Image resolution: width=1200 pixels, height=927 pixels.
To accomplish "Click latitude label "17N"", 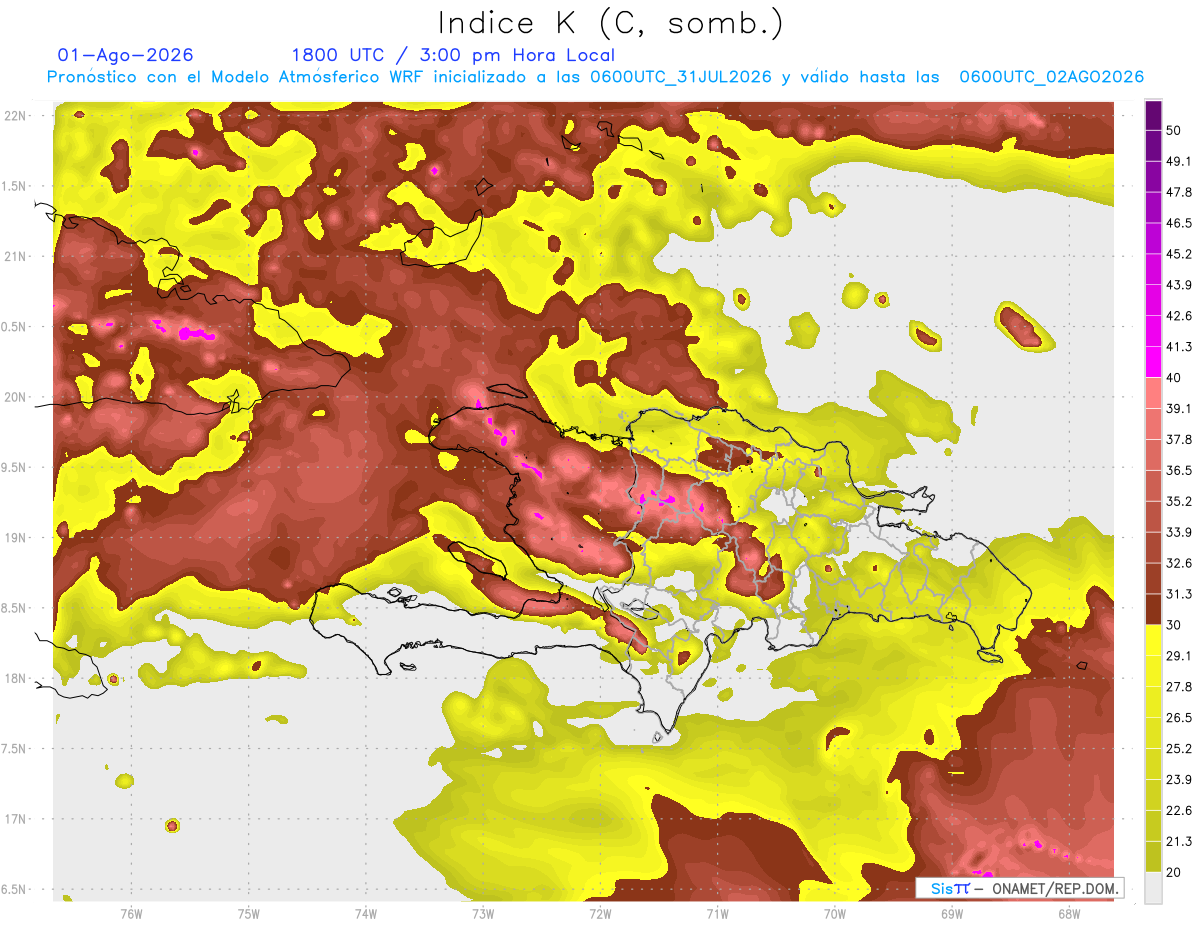I will coord(15,820).
